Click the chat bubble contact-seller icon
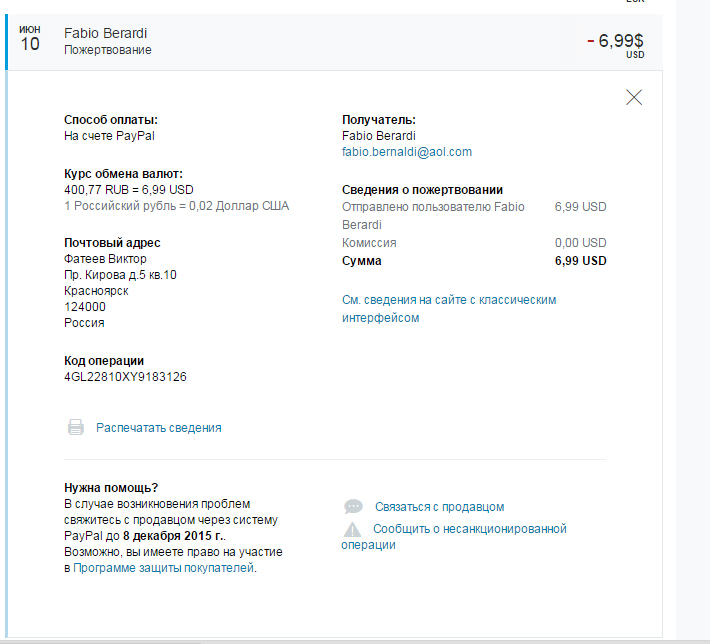 (353, 506)
